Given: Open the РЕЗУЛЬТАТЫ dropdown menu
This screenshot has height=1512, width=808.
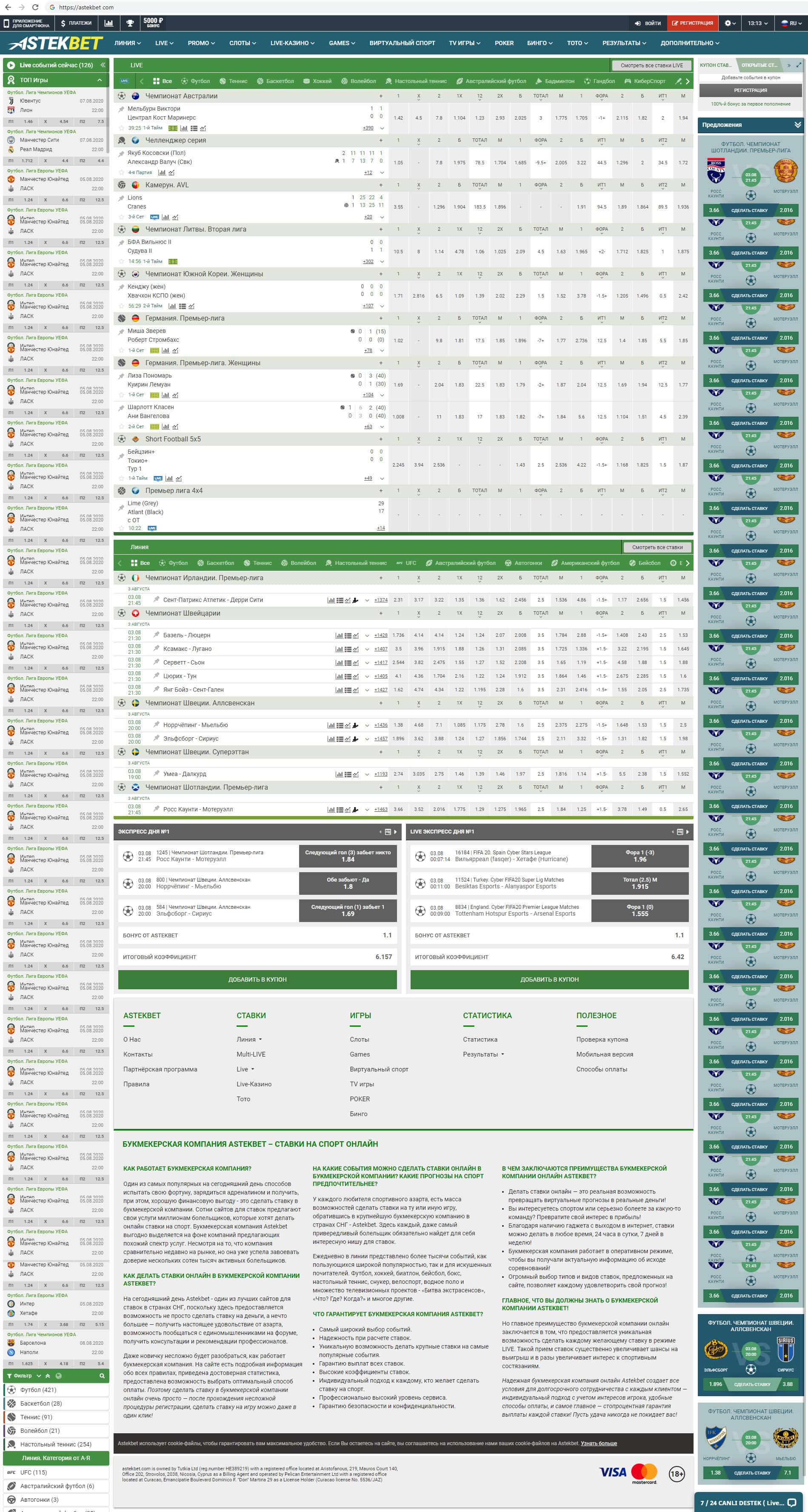Looking at the screenshot, I should [624, 43].
